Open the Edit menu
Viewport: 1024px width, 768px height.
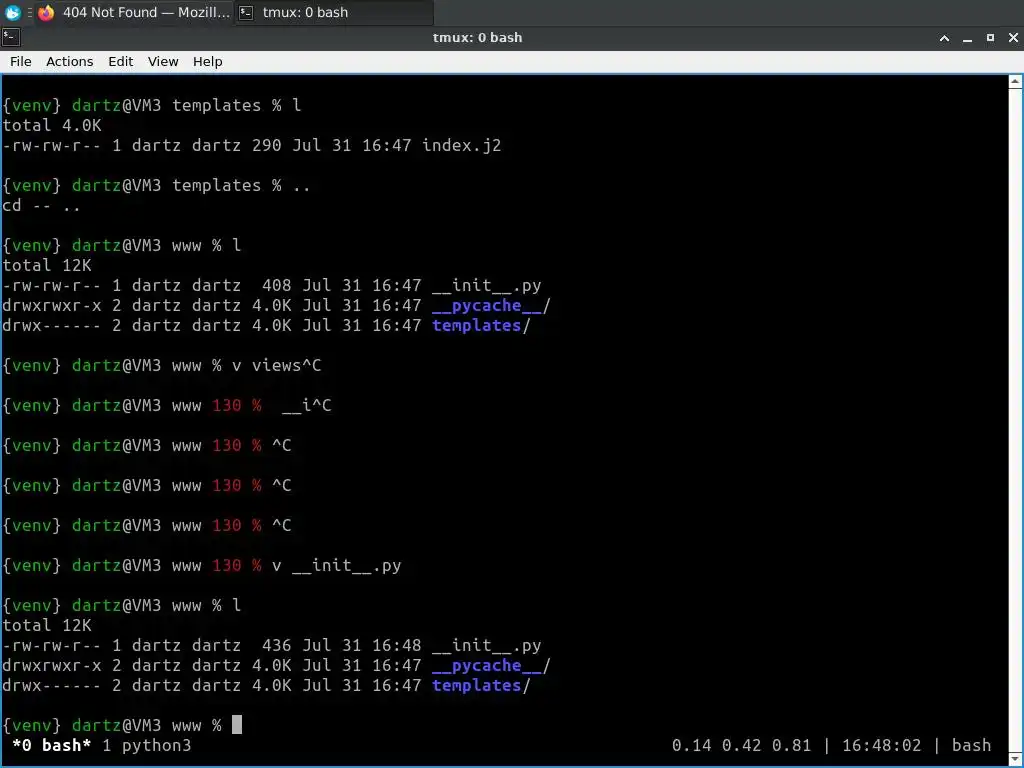pos(120,61)
